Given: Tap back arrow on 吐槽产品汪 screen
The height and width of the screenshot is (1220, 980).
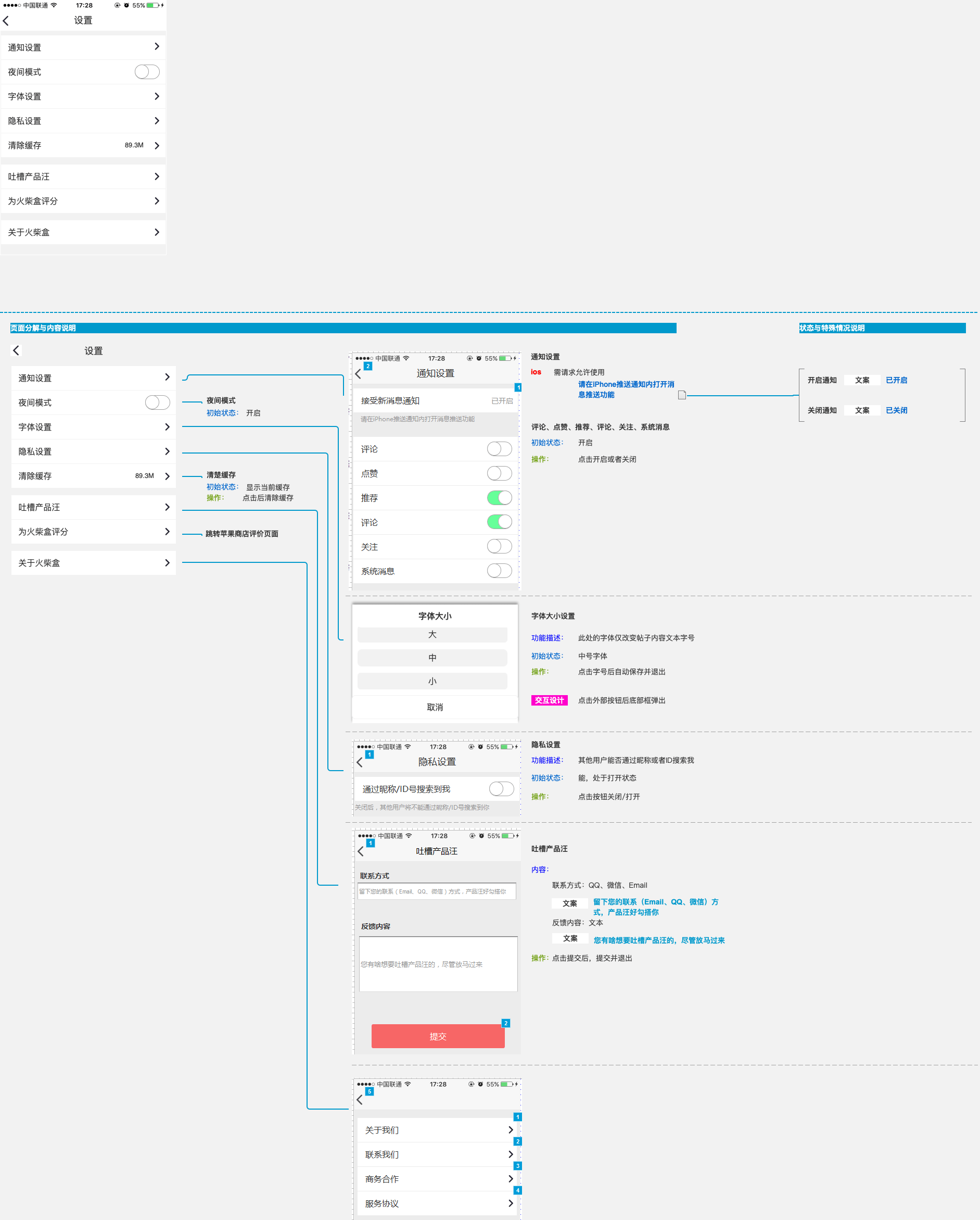Looking at the screenshot, I should coord(361,851).
